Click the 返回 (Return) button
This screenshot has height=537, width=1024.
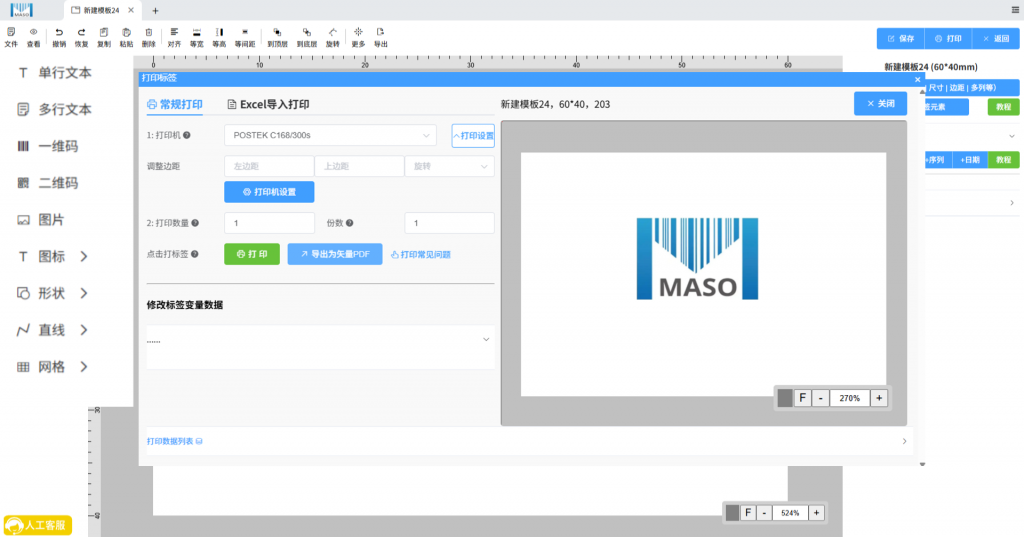(x=996, y=39)
